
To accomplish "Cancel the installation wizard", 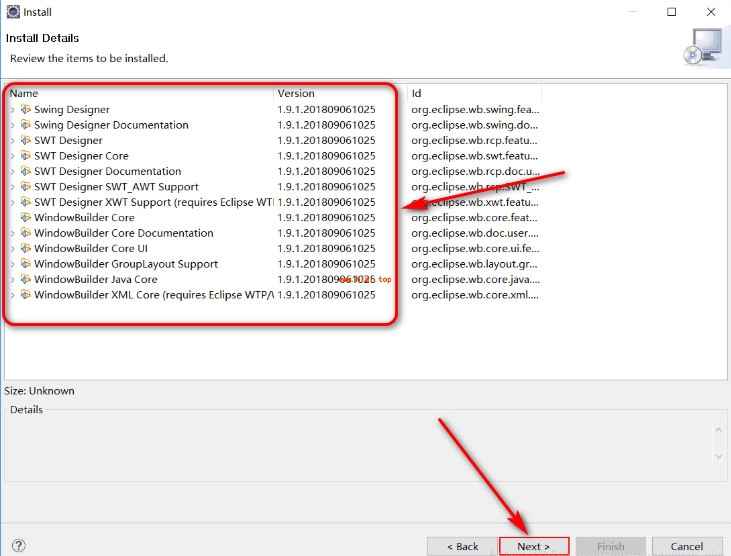I will coord(687,546).
